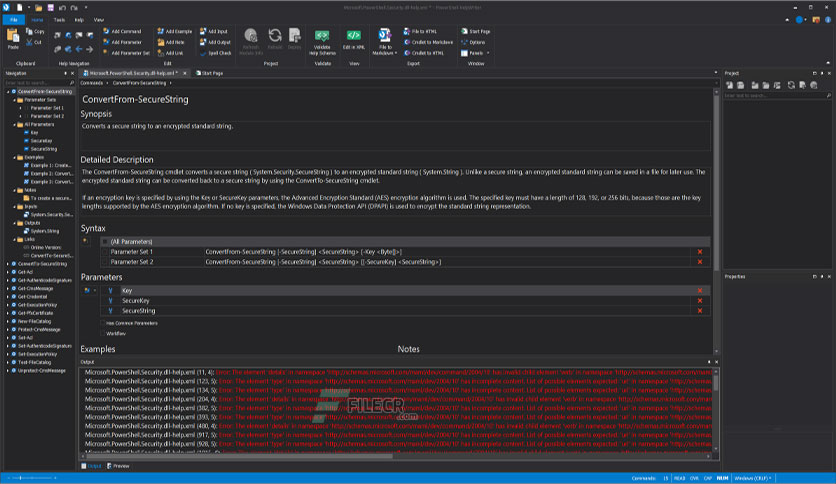This screenshot has height=484, width=836.
Task: Open the File ribbon tab
Action: 14,20
